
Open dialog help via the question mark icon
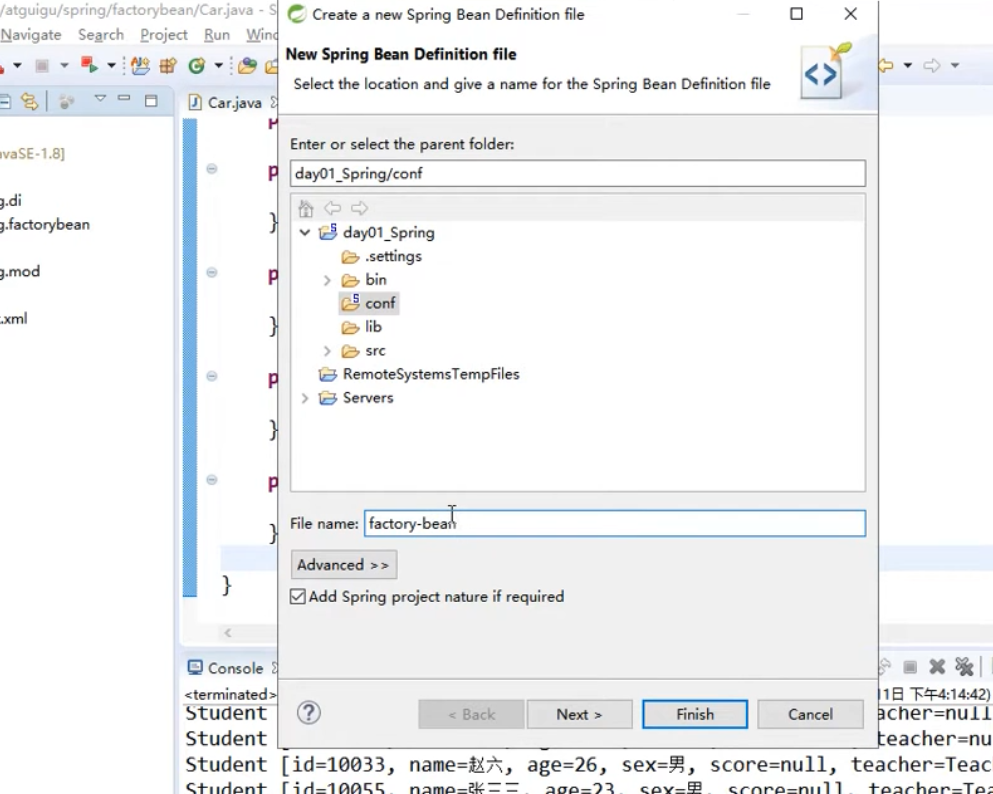(309, 713)
